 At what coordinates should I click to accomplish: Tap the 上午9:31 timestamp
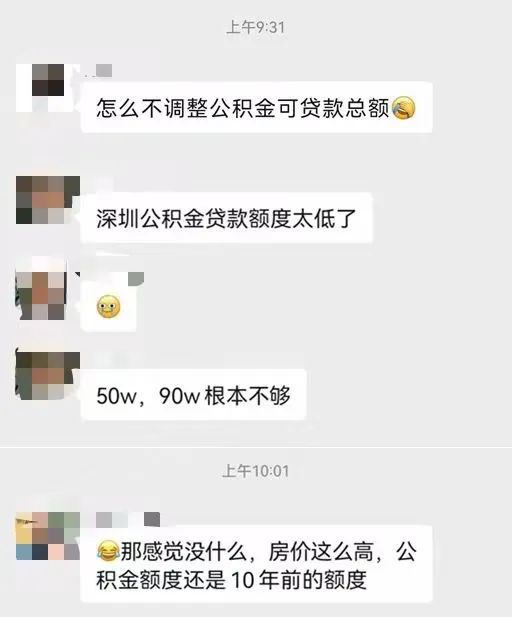click(x=256, y=27)
